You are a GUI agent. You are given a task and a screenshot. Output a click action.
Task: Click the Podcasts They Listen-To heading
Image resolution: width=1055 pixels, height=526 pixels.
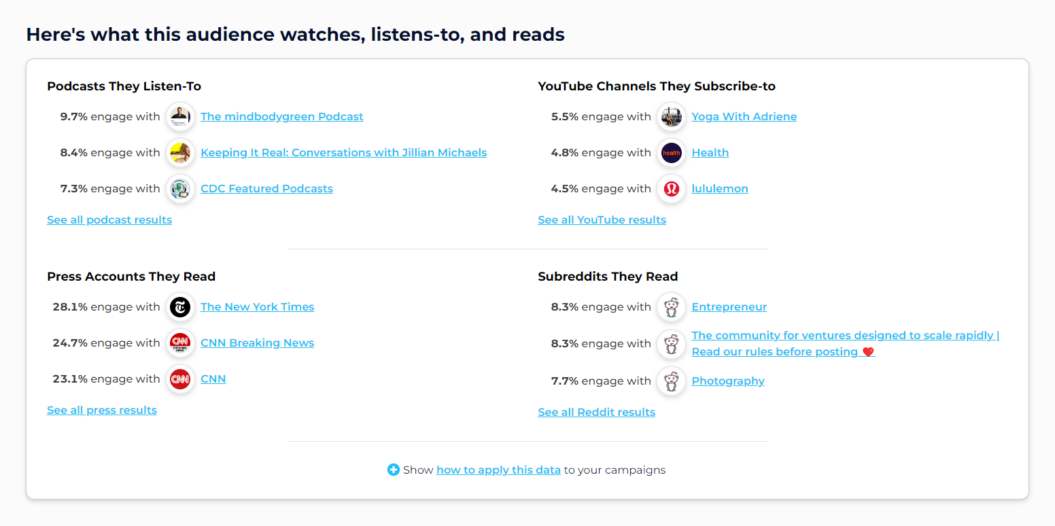tap(124, 86)
